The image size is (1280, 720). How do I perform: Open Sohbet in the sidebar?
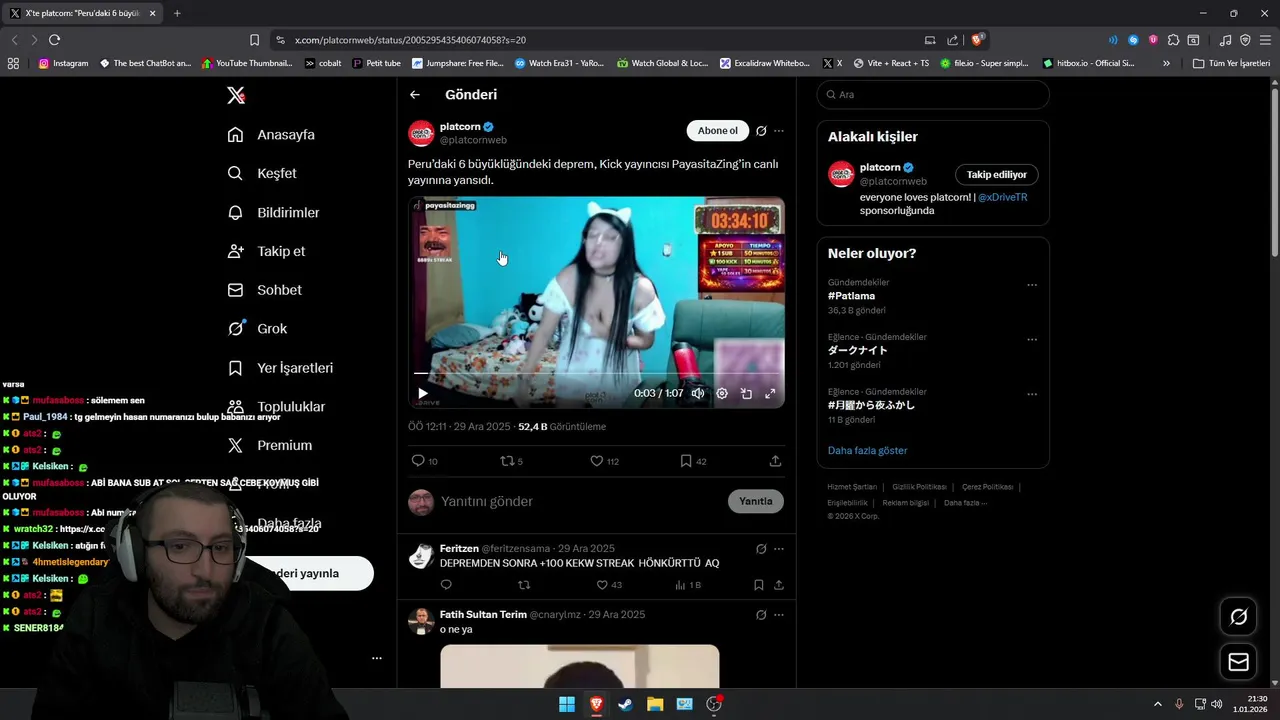click(x=264, y=290)
